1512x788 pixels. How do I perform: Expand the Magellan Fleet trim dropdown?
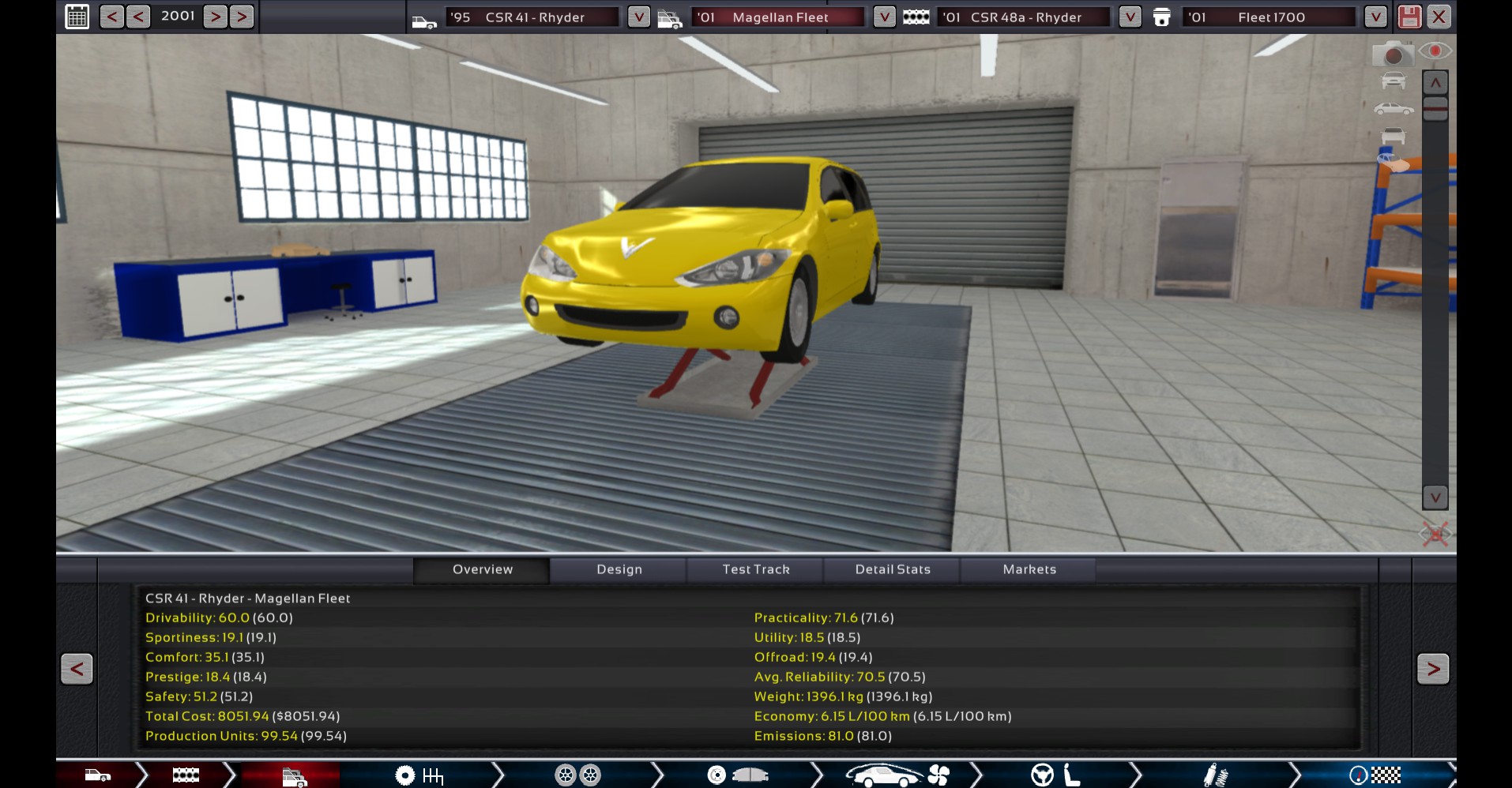tap(884, 17)
